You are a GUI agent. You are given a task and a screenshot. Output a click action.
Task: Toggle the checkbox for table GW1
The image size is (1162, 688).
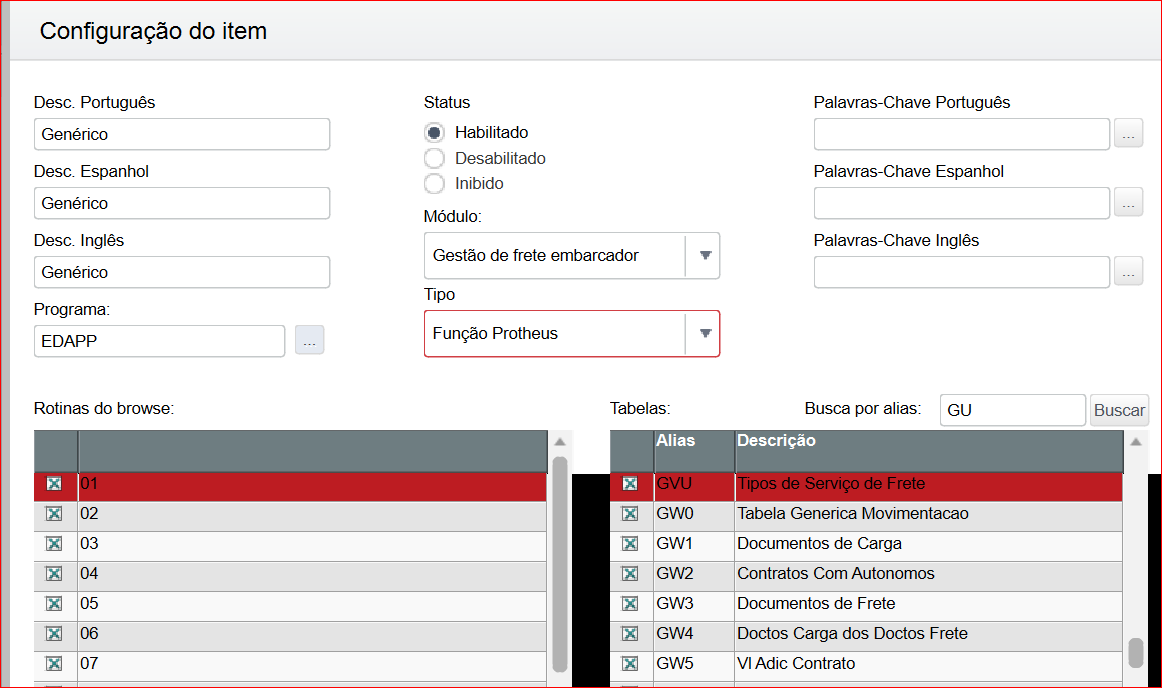630,543
